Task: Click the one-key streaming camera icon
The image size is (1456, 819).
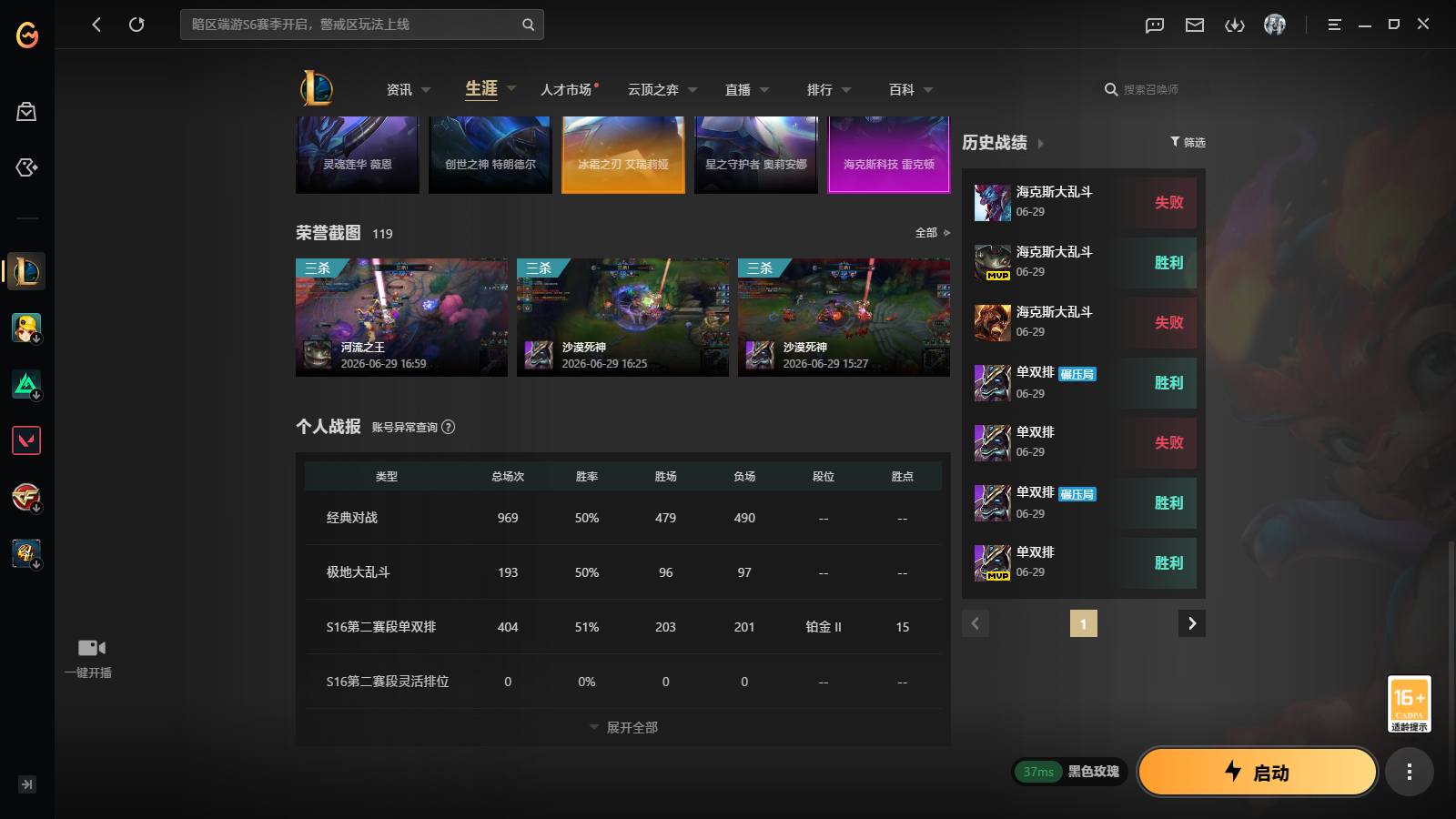Action: (91, 648)
